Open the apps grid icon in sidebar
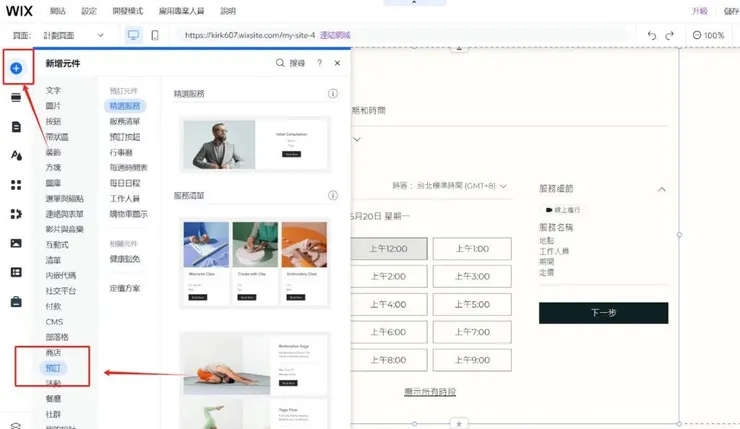The image size is (740, 429). [16, 185]
